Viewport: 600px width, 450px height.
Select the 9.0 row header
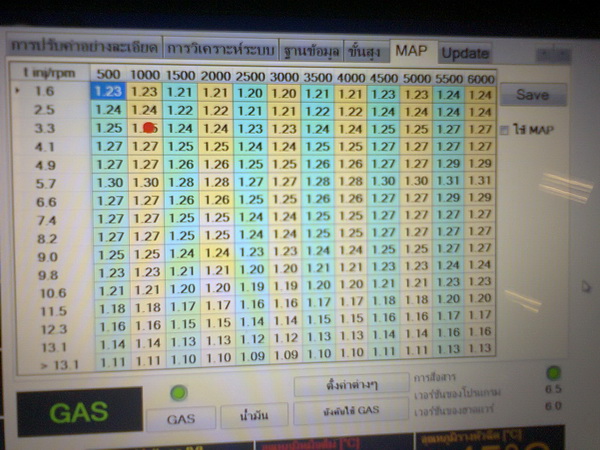[47, 257]
